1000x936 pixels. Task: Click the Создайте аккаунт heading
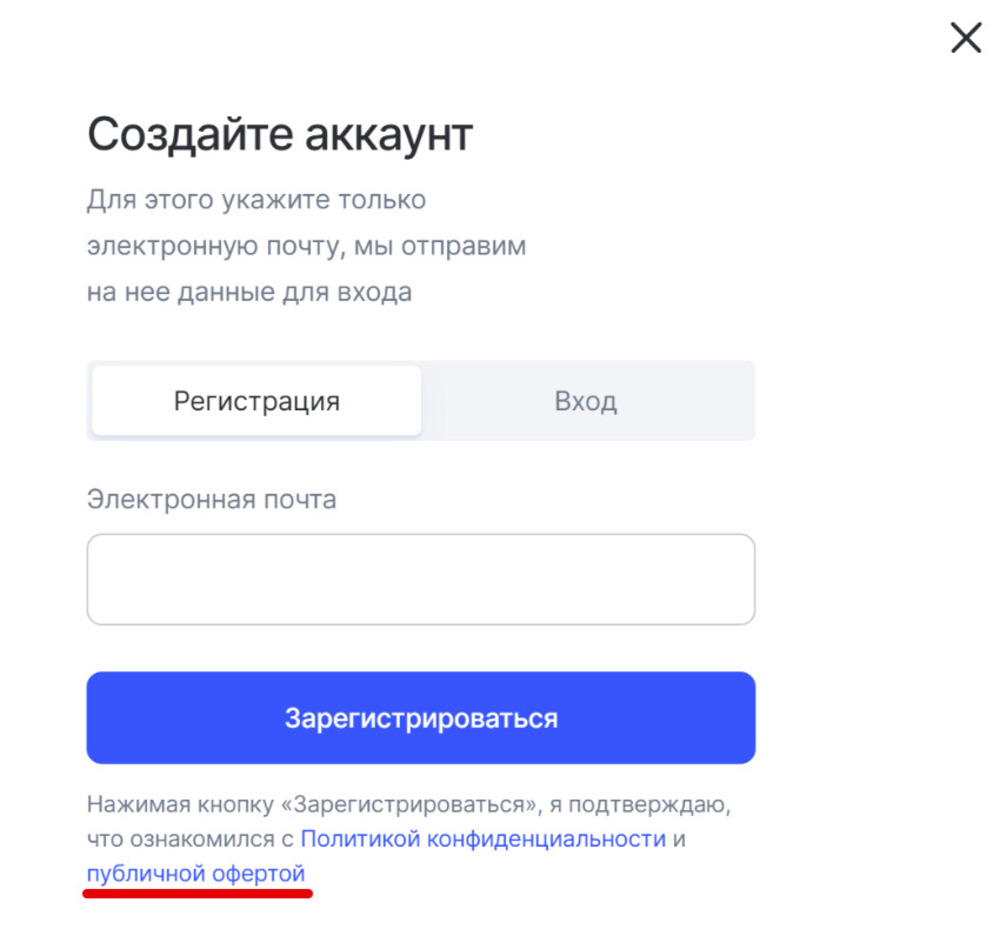click(280, 135)
